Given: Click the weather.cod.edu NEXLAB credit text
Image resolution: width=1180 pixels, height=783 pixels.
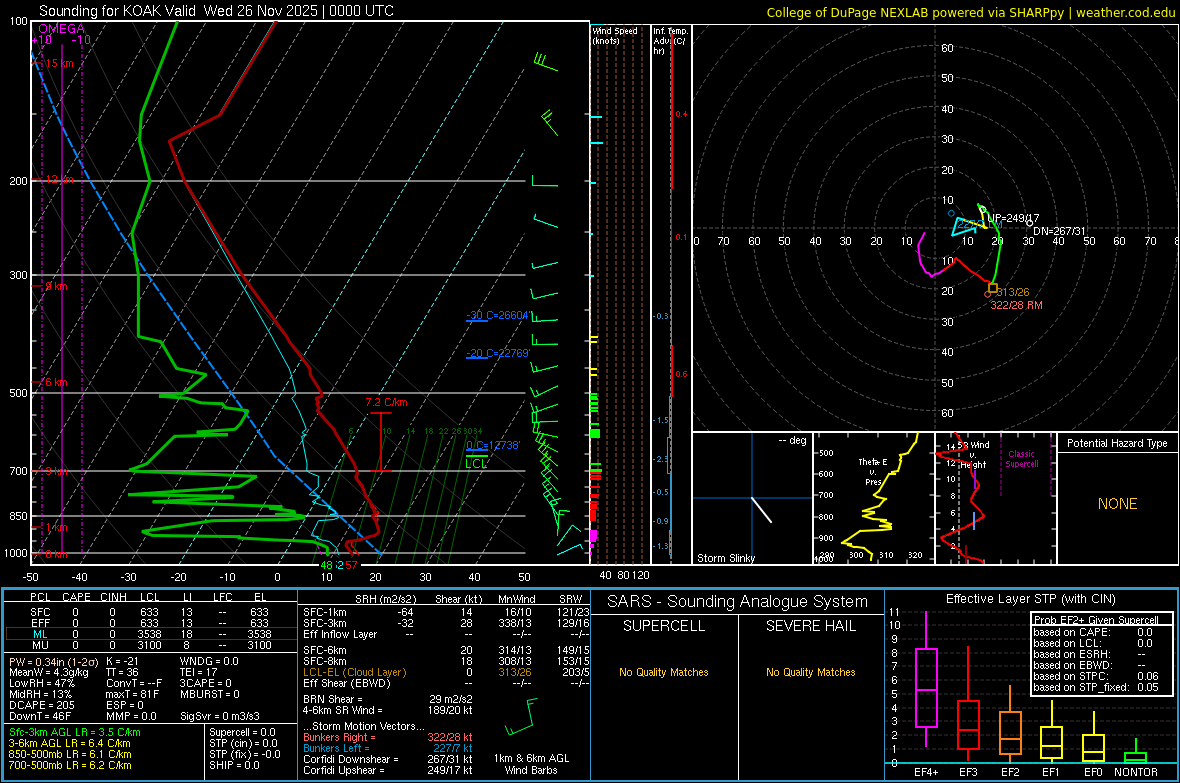Looking at the screenshot, I should tap(971, 12).
